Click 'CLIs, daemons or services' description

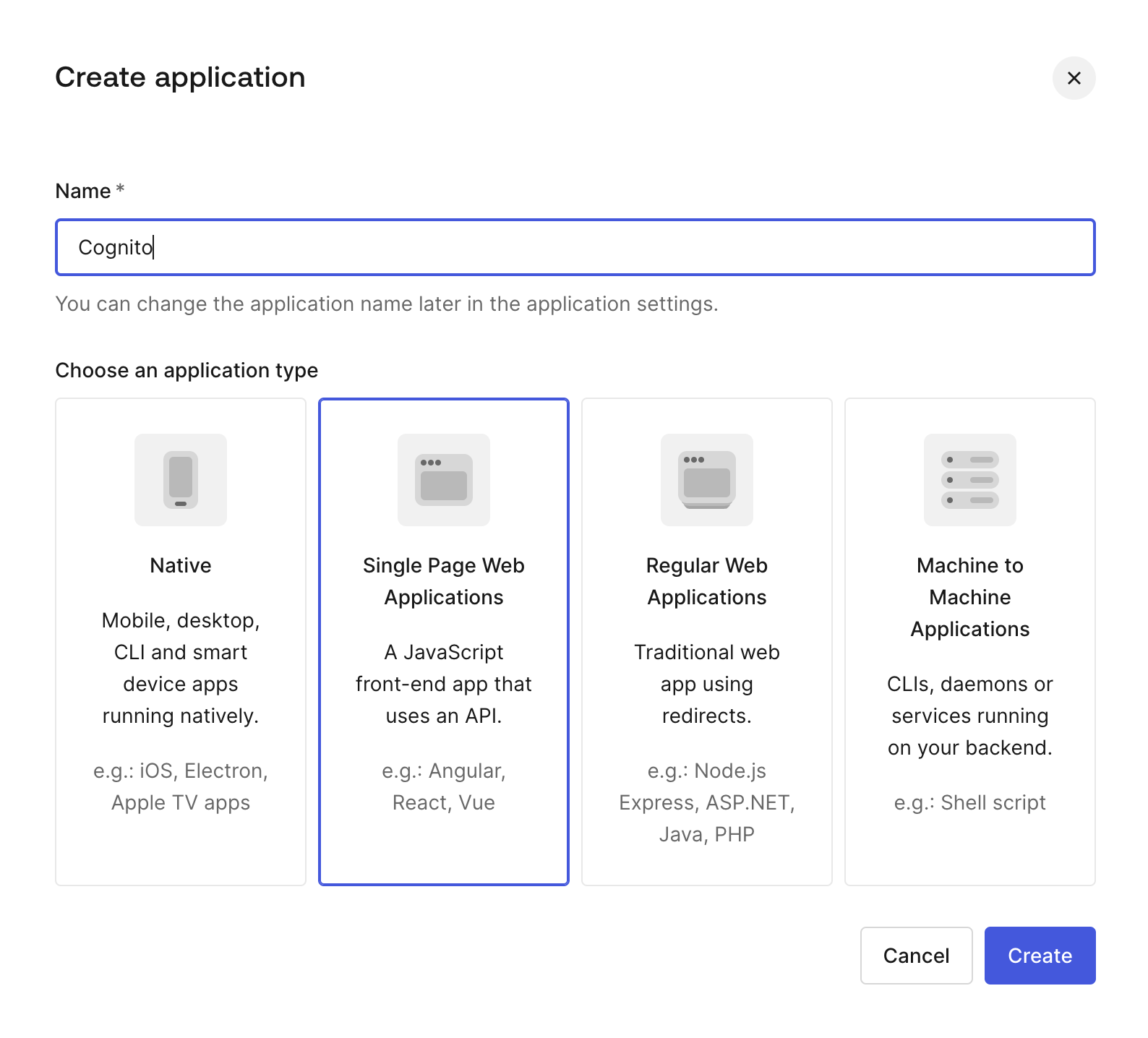(x=970, y=716)
